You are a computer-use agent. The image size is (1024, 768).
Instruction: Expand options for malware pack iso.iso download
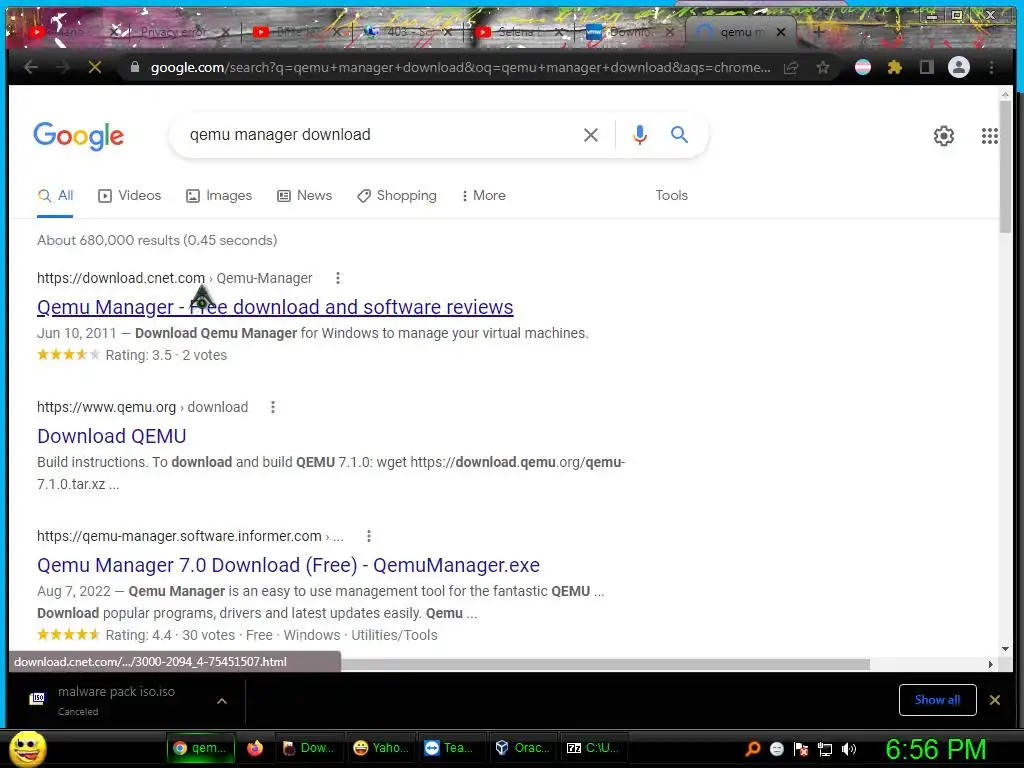[x=222, y=701]
